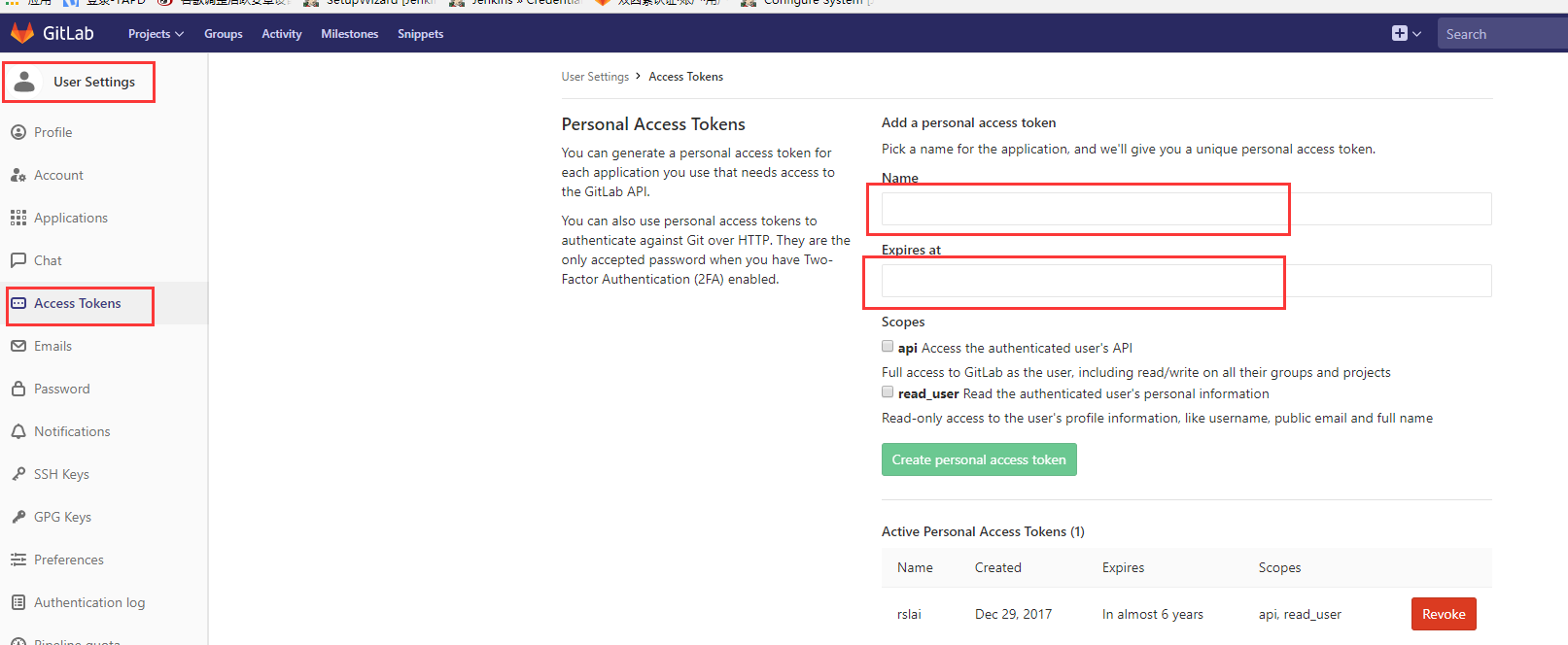
Task: Click the SSH Keys key icon
Action: tap(18, 474)
